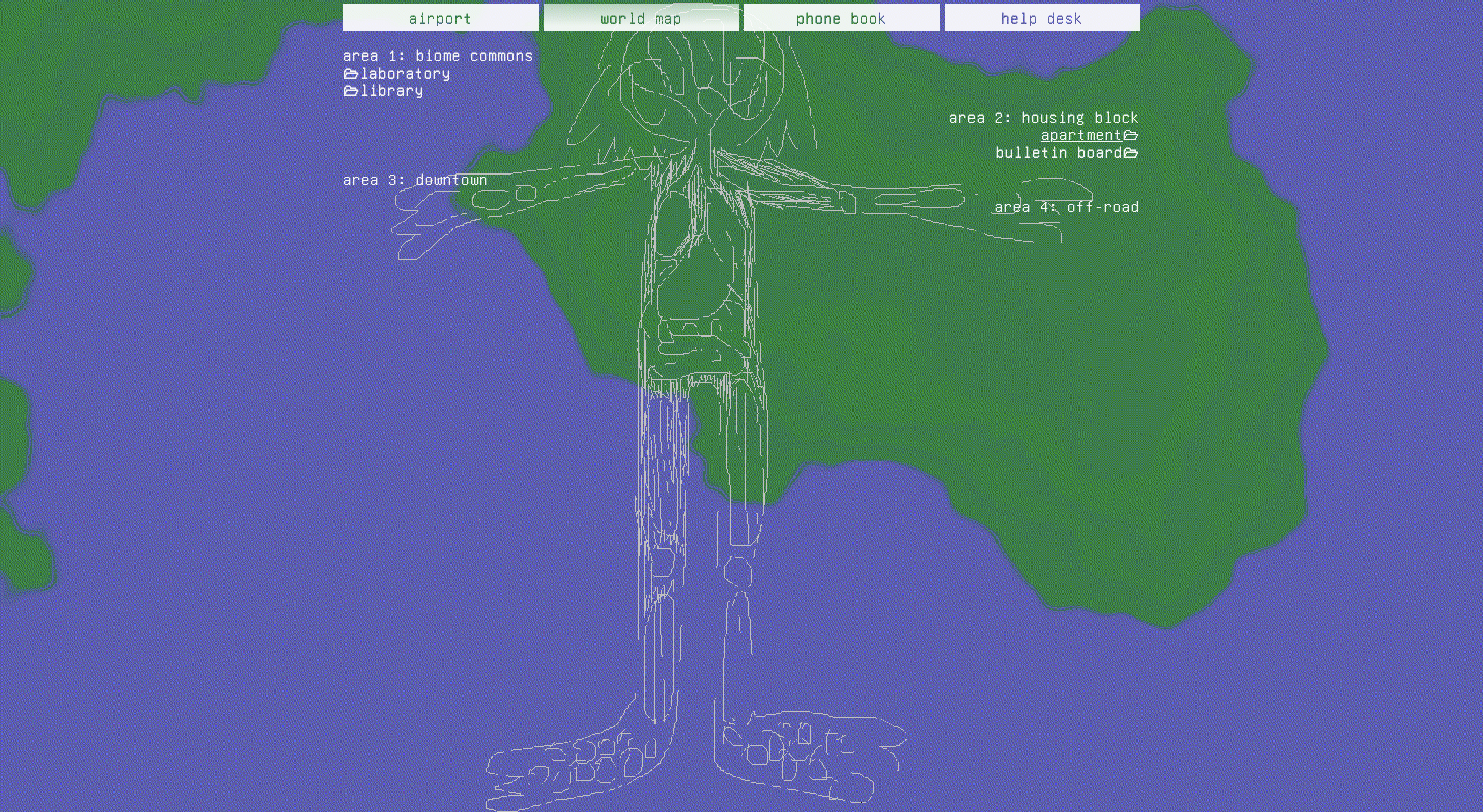The width and height of the screenshot is (1483, 812).
Task: Open the airport tab
Action: click(x=440, y=18)
